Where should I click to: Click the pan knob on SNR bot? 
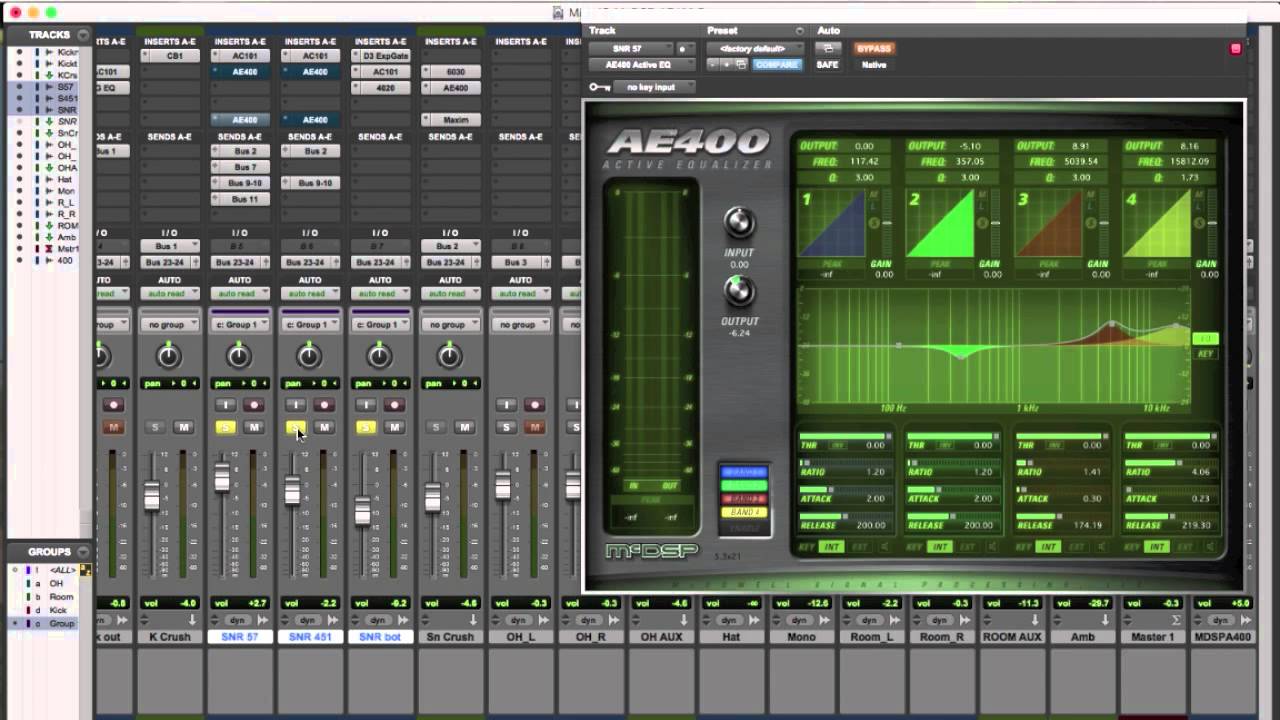379,355
